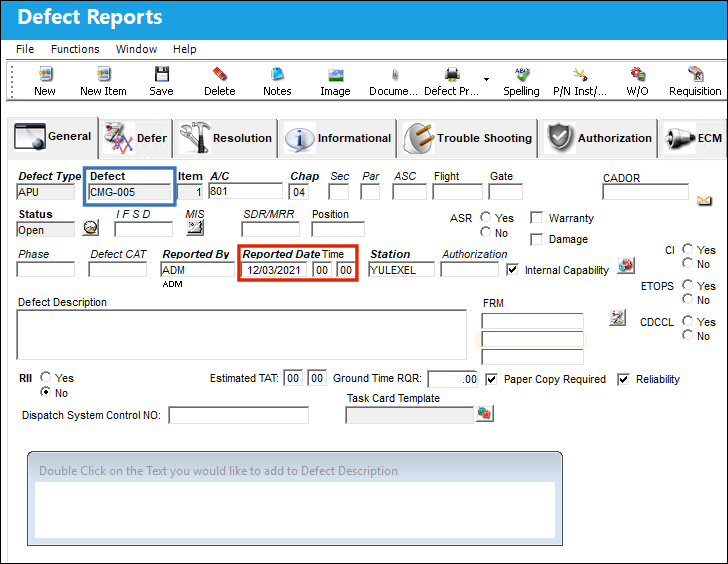Click the Phase input field

point(46,269)
